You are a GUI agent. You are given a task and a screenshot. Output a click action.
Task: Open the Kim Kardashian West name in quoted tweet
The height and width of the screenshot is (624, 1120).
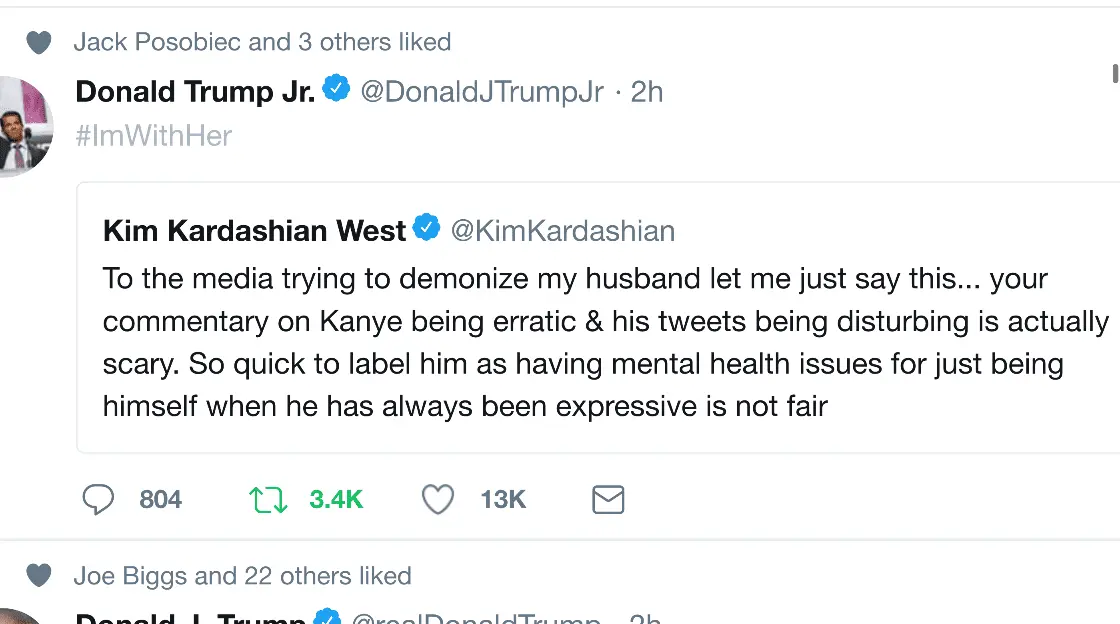(x=254, y=231)
